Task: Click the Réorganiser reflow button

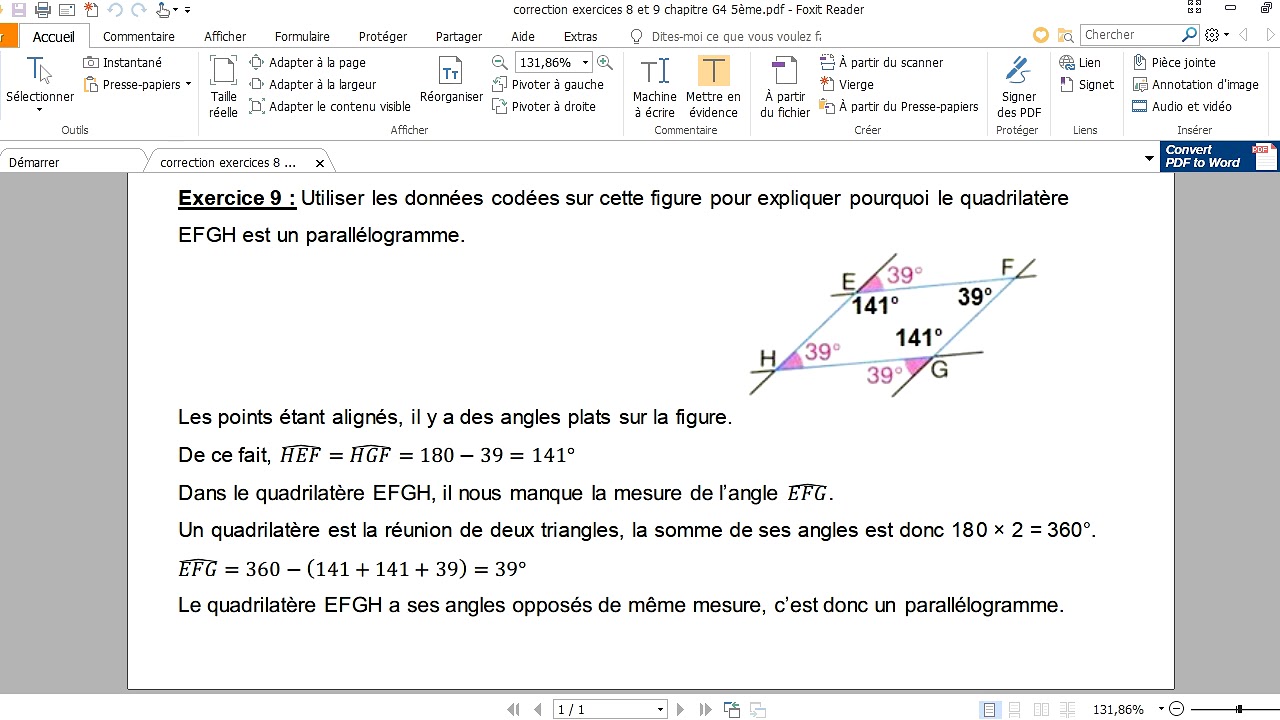Action: click(451, 80)
